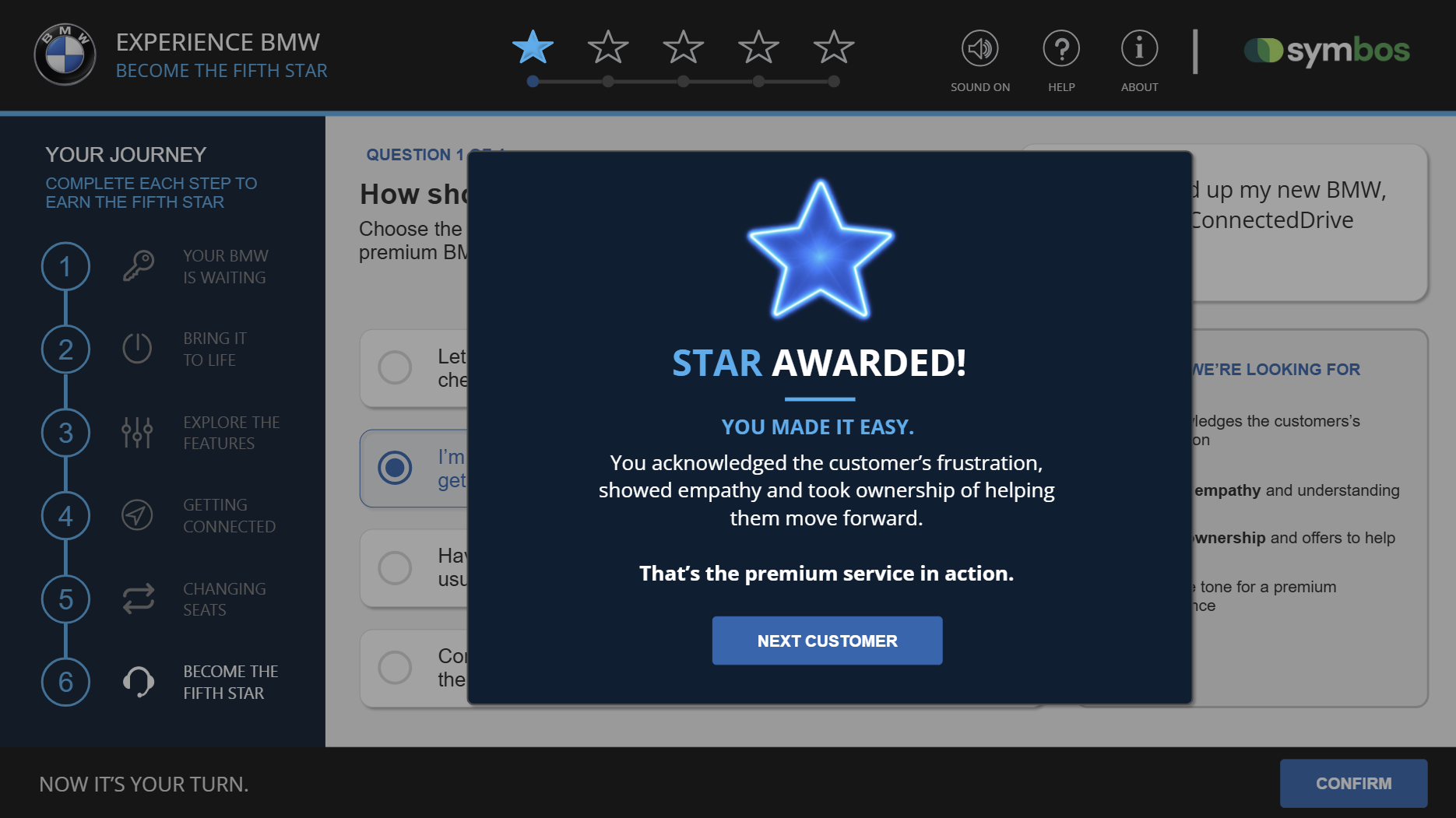Click the 'QUESTION 1' label
The width and height of the screenshot is (1456, 818).
(x=415, y=154)
